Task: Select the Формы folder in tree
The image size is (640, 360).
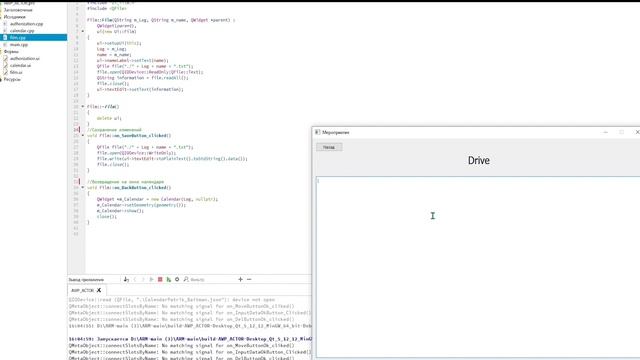Action: [x=11, y=51]
